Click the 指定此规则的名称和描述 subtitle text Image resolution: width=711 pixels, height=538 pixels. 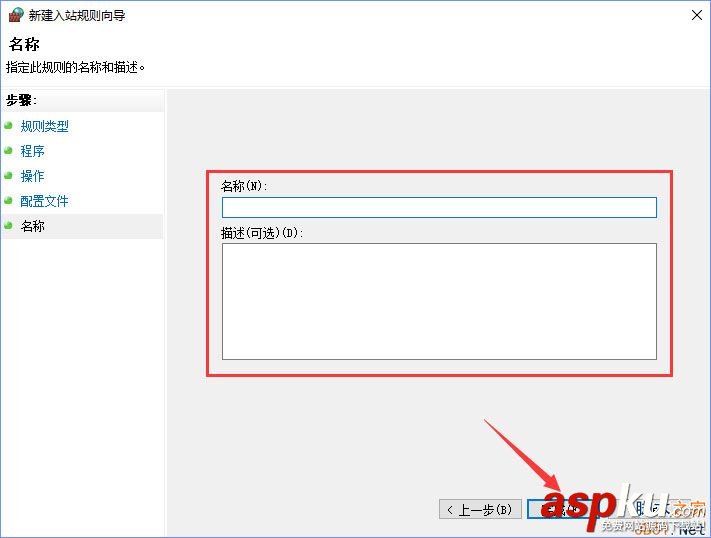(75, 68)
